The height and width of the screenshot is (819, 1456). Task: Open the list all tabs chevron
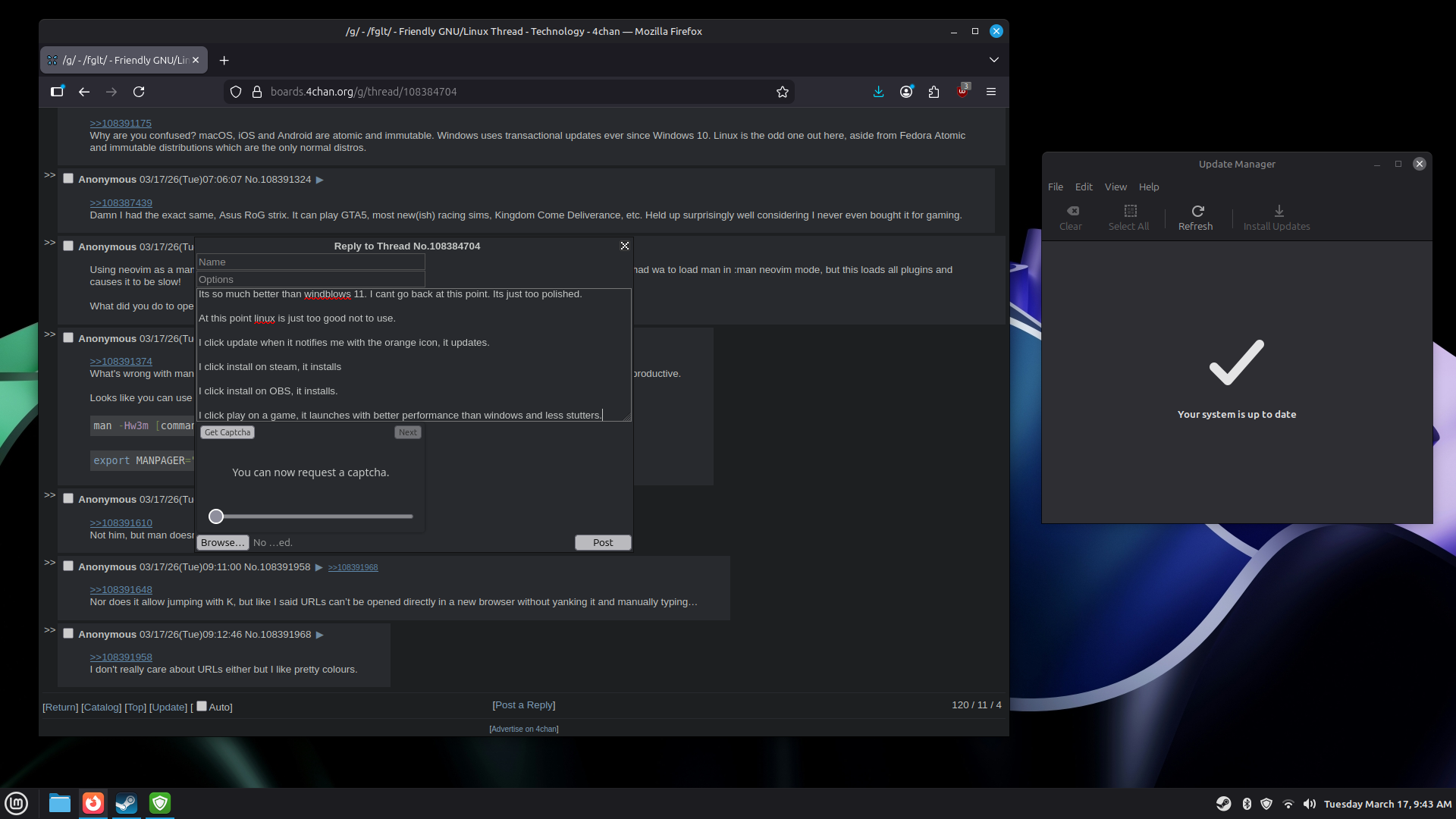(993, 60)
